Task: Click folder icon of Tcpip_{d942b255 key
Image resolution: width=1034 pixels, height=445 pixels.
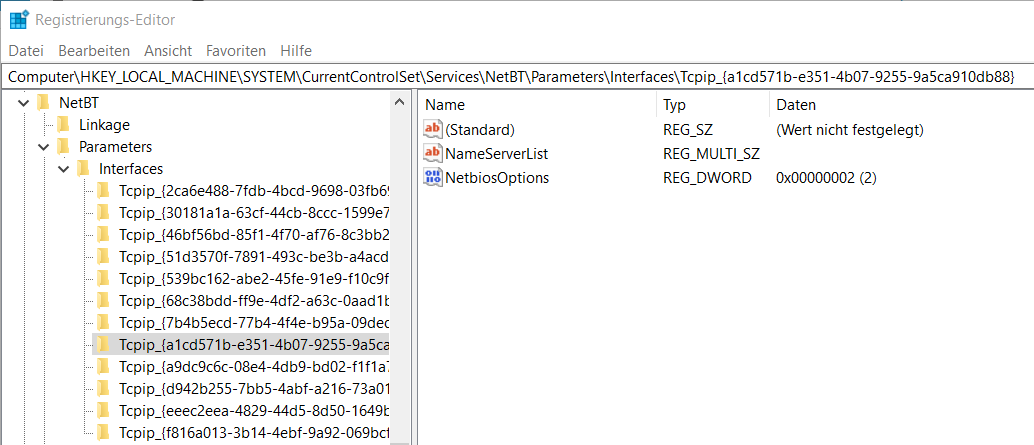Action: click(x=103, y=388)
